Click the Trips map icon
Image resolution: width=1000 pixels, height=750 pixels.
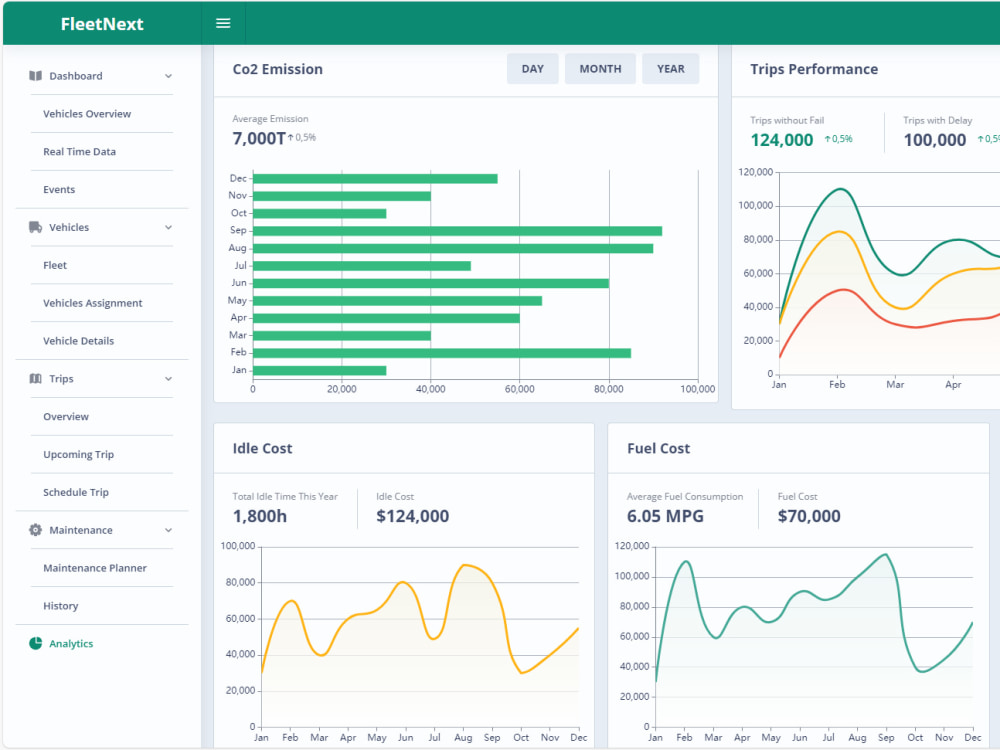[x=36, y=379]
